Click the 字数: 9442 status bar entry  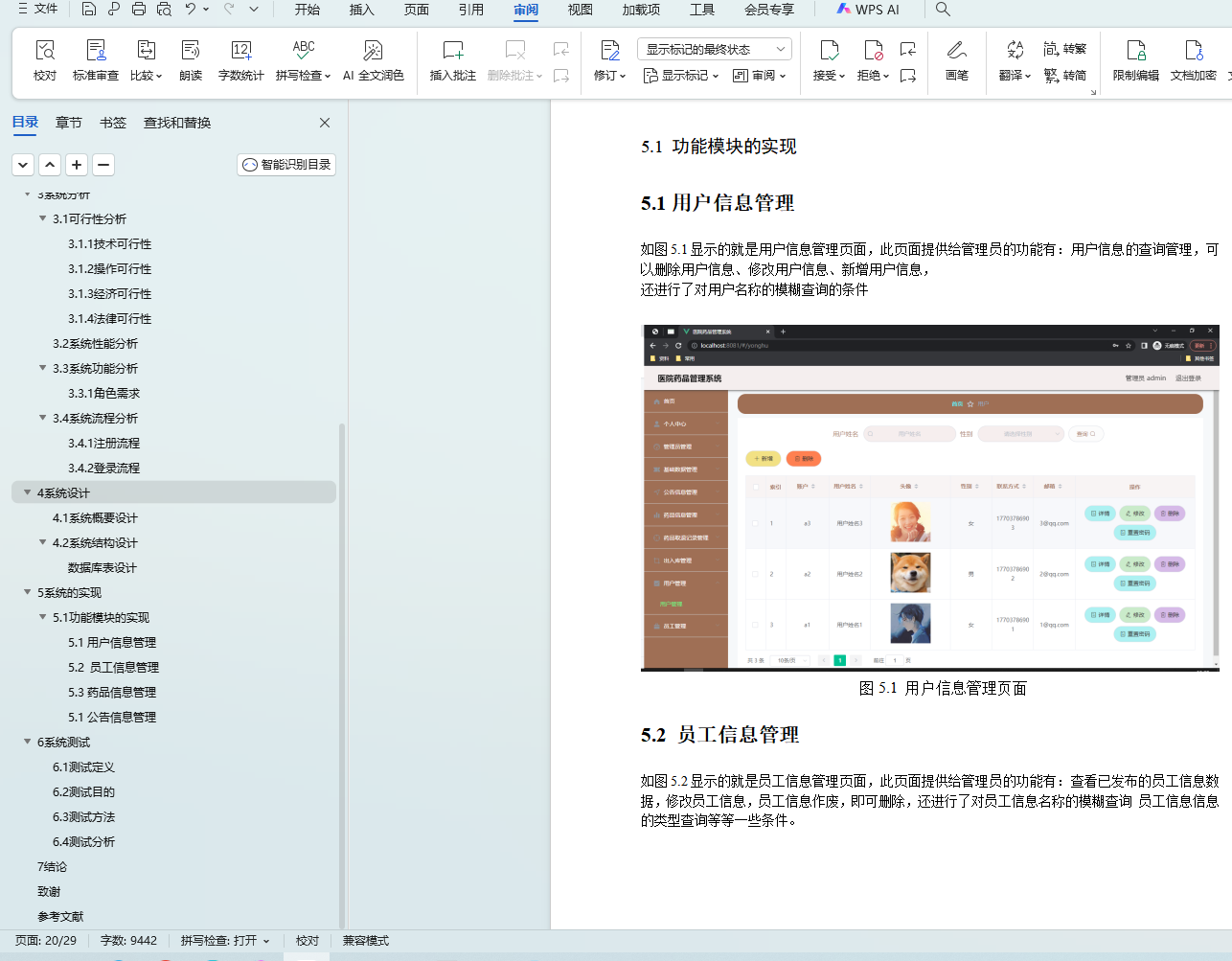[x=128, y=941]
